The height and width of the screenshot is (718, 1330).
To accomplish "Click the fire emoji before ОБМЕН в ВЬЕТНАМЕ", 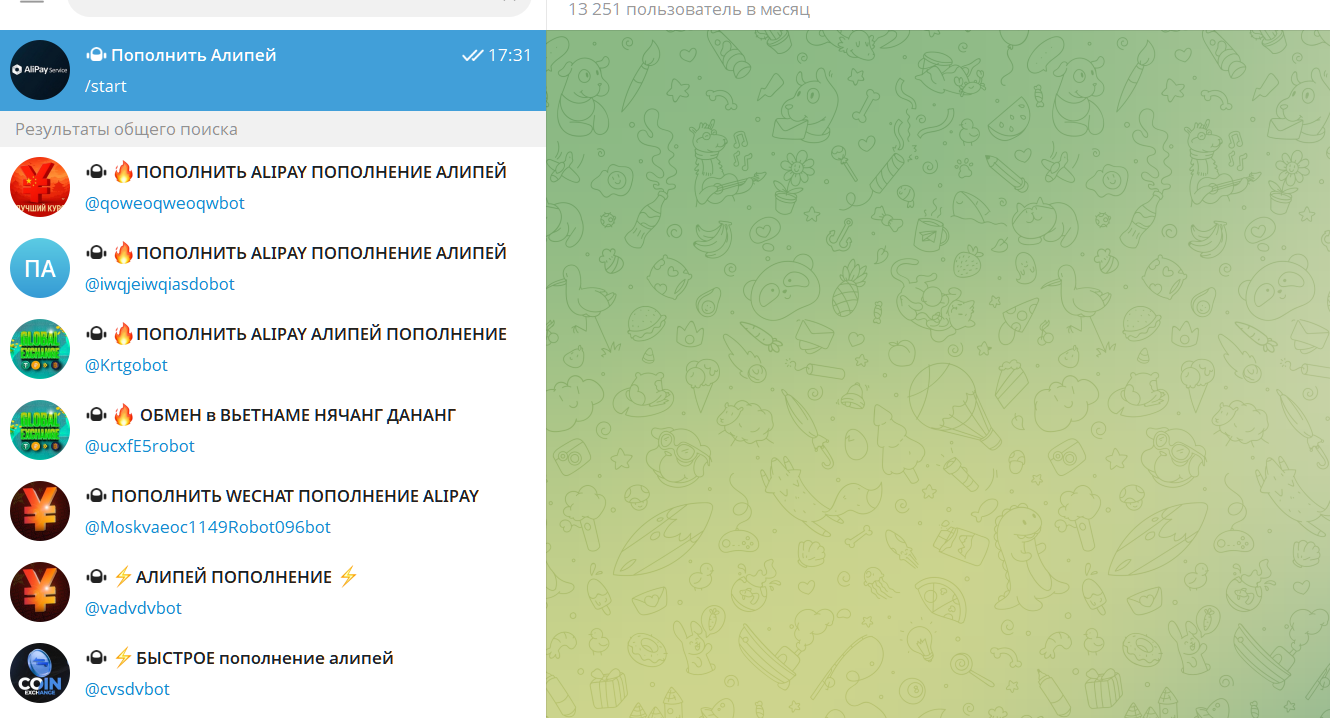I will tap(123, 415).
